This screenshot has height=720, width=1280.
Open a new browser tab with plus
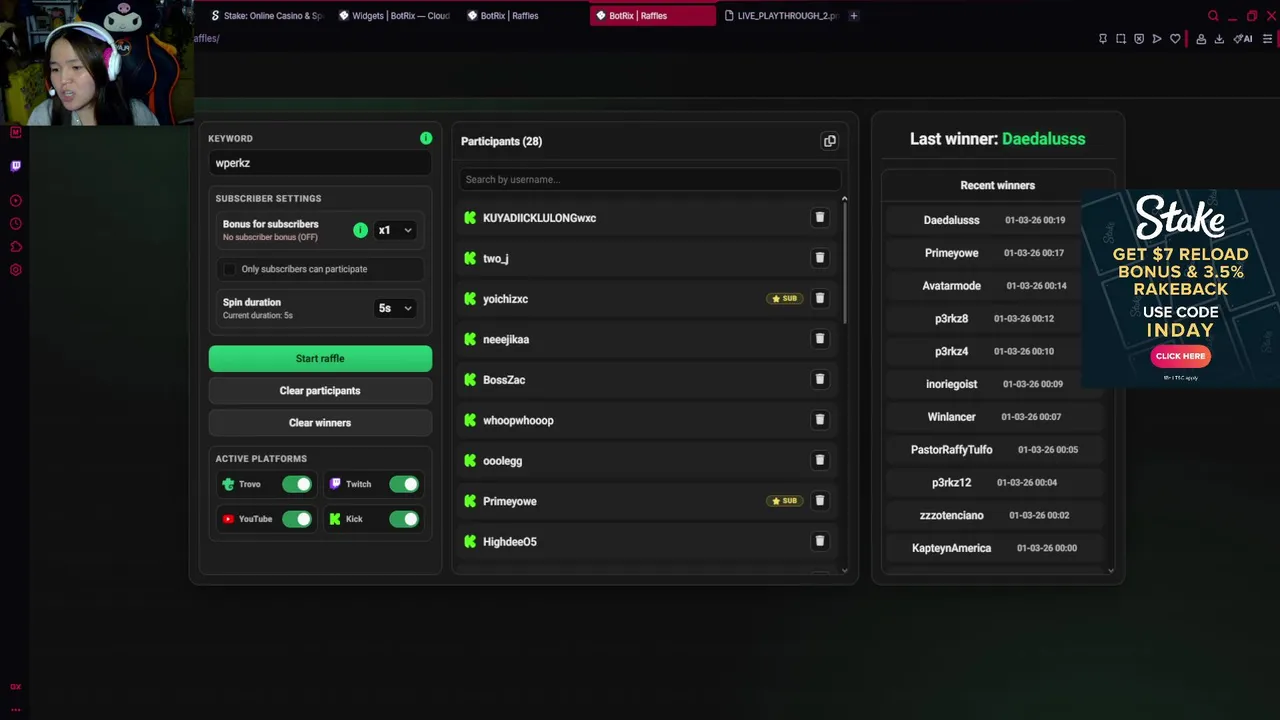click(853, 16)
